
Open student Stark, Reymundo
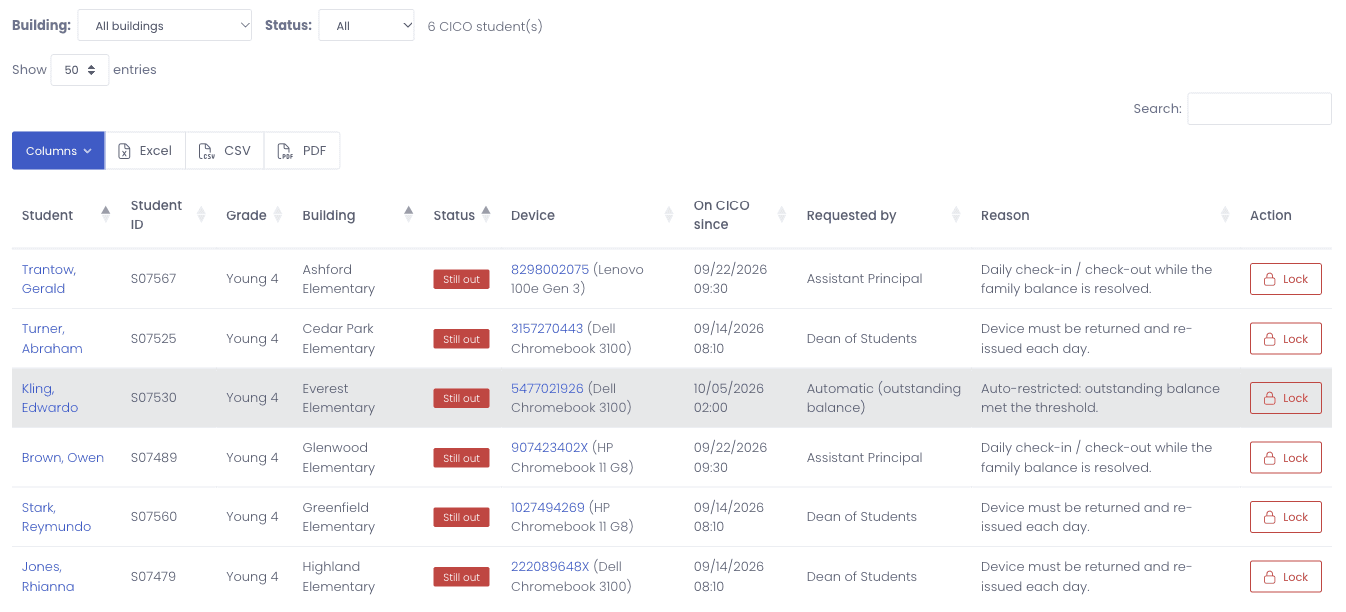tap(56, 517)
